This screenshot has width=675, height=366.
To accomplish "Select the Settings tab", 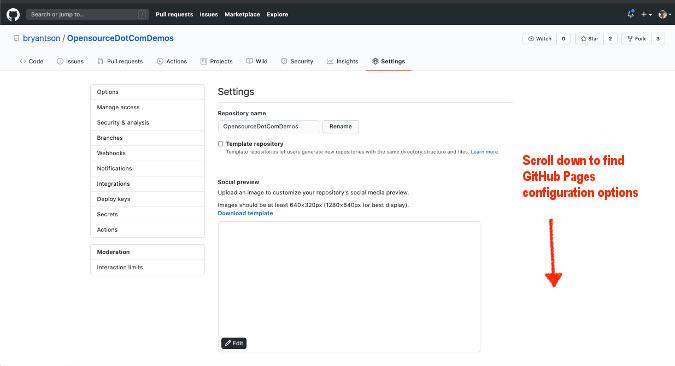I will pos(389,61).
